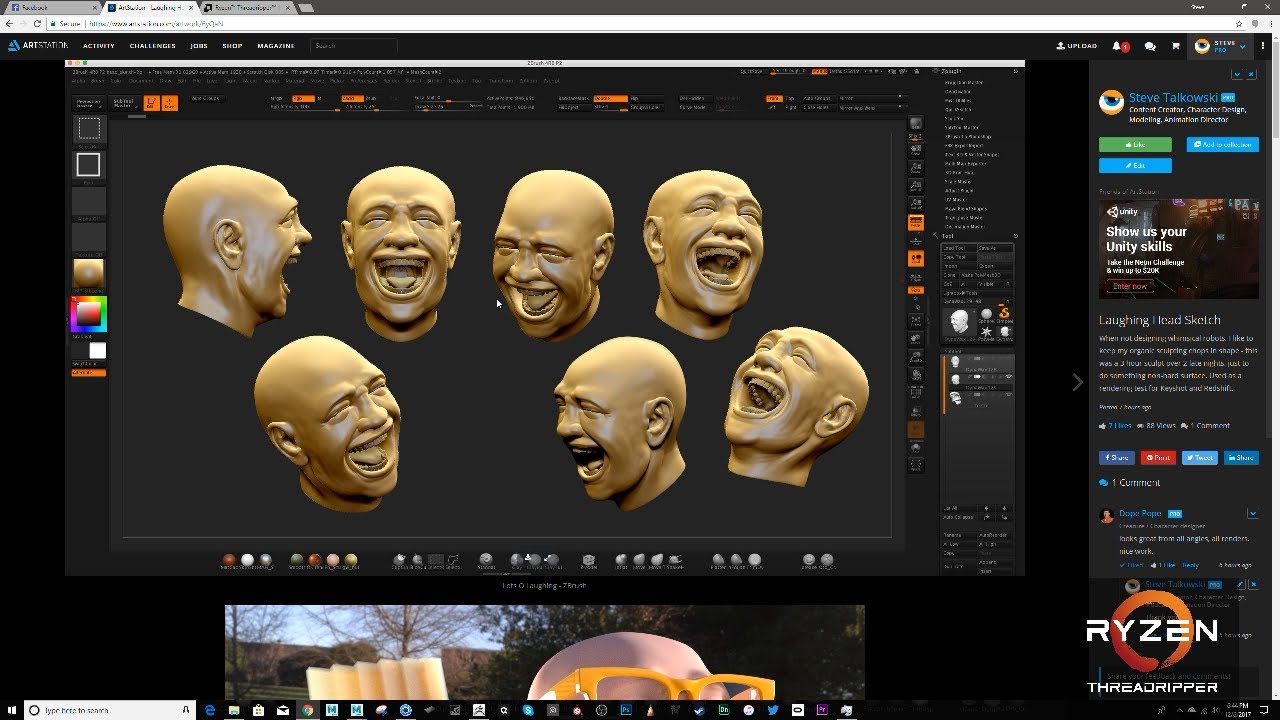Screen dimensions: 1280x720
Task: Open the Magazine link
Action: [x=276, y=46]
